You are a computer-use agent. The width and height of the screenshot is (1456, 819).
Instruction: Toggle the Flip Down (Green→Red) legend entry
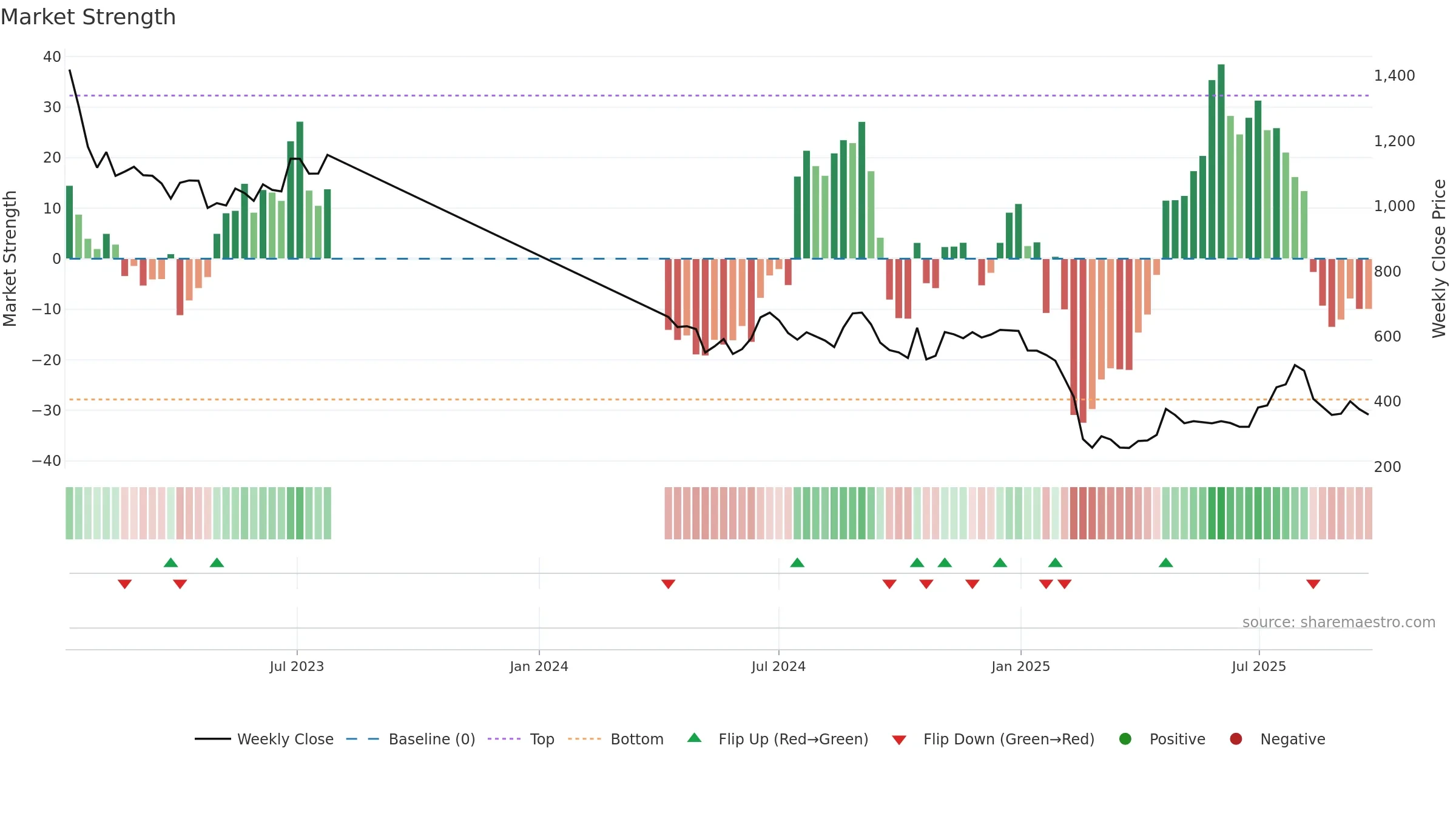993,739
